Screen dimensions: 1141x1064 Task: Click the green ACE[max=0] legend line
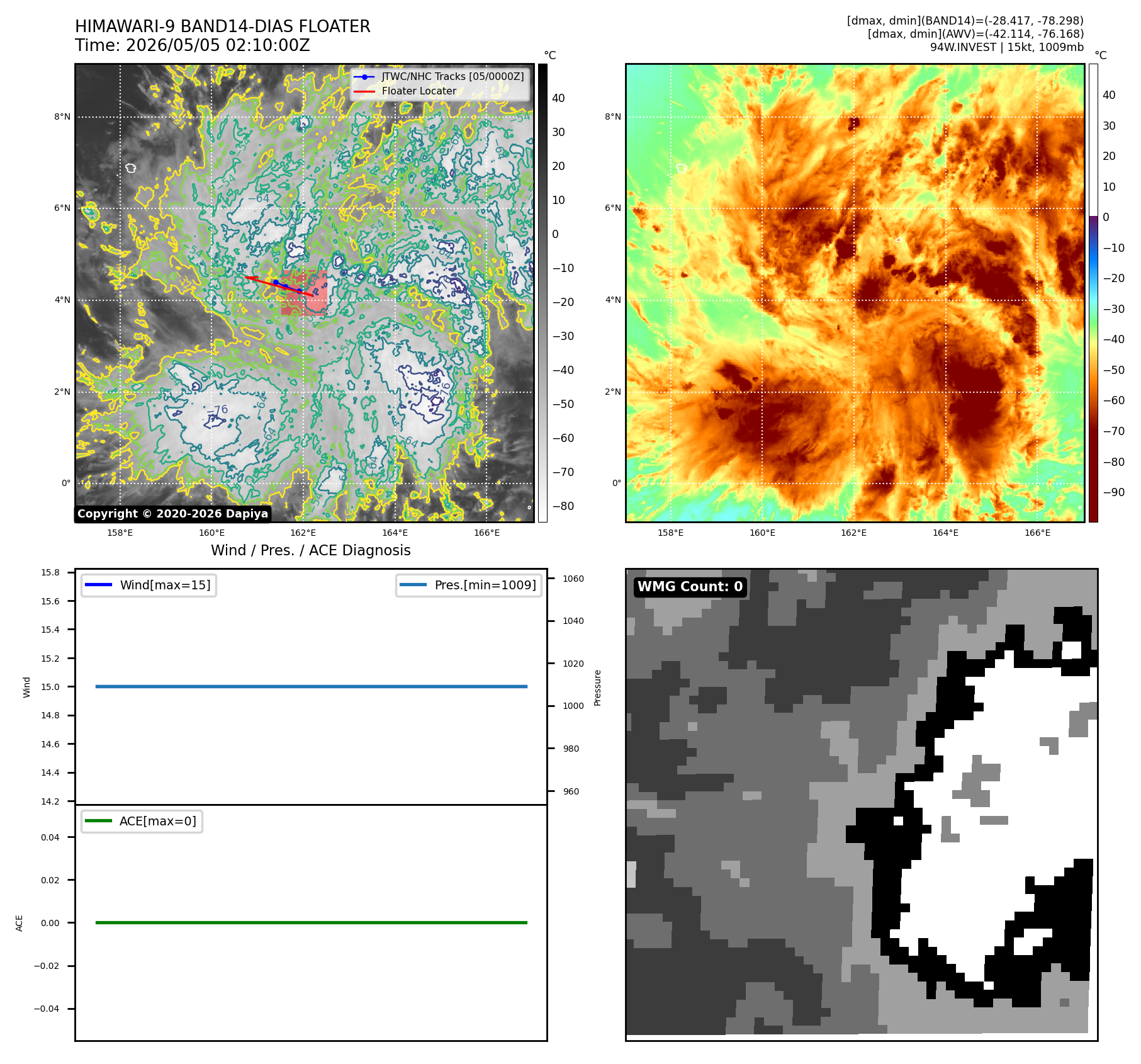(98, 821)
